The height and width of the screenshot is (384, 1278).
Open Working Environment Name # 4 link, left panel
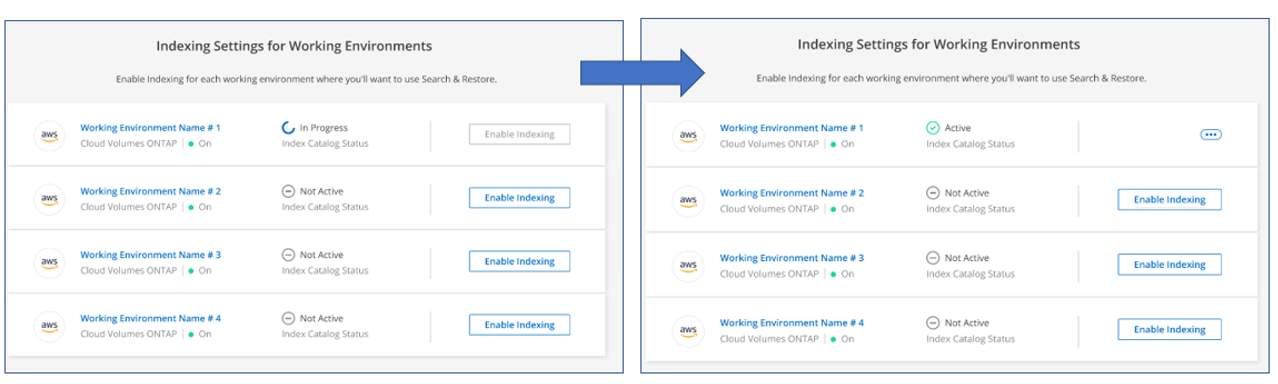tap(150, 318)
